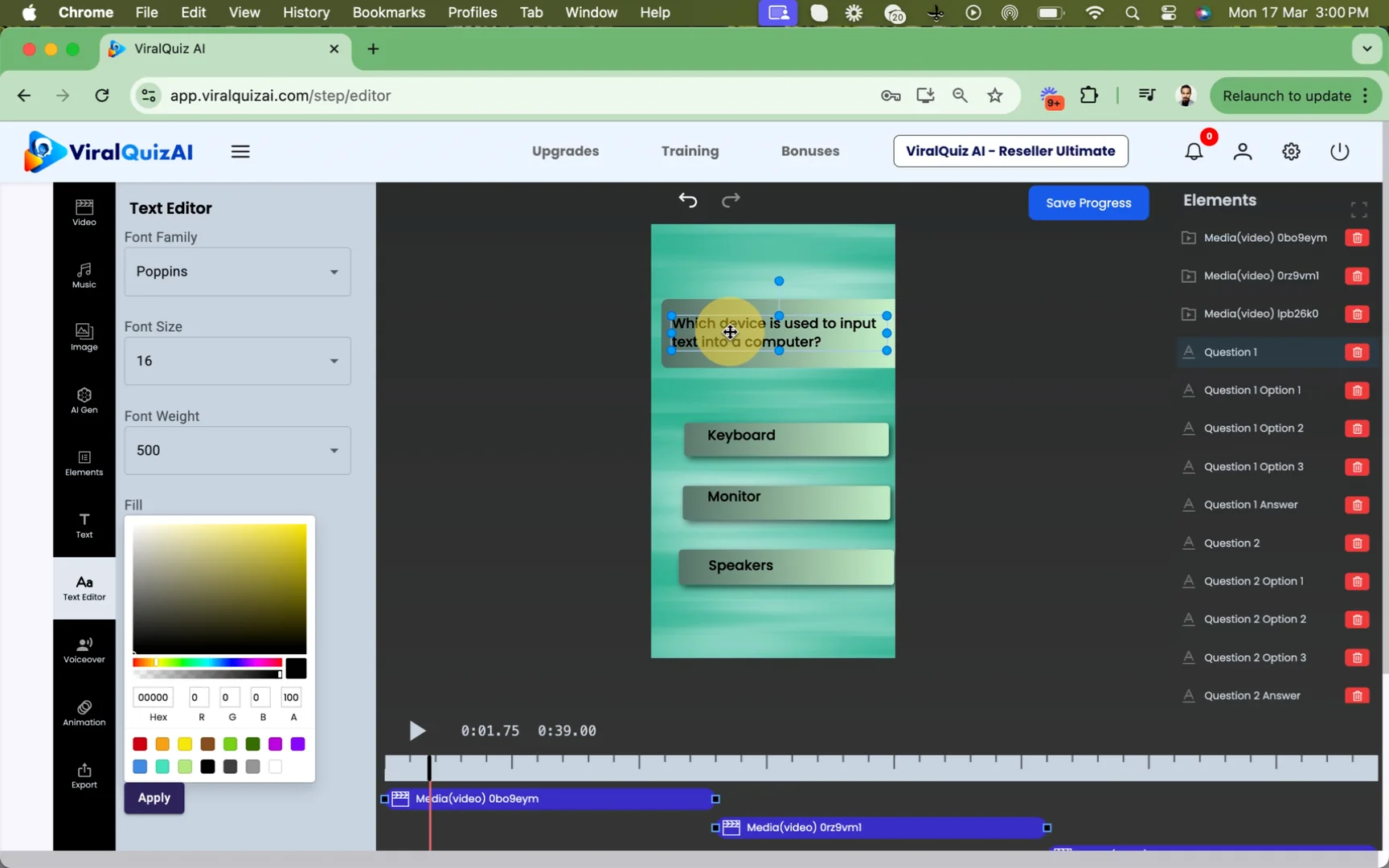
Task: Click the undo arrow above the canvas
Action: (x=688, y=199)
